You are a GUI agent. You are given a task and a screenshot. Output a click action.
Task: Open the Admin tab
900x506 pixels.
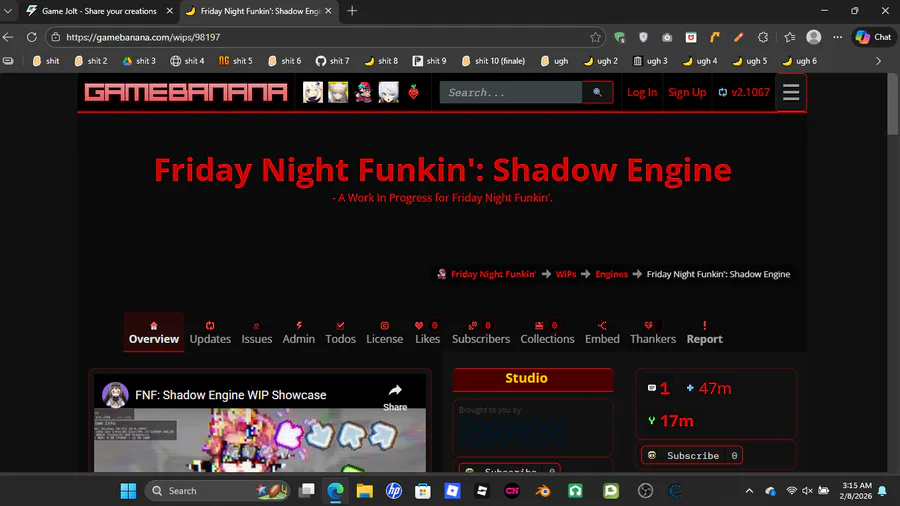298,333
